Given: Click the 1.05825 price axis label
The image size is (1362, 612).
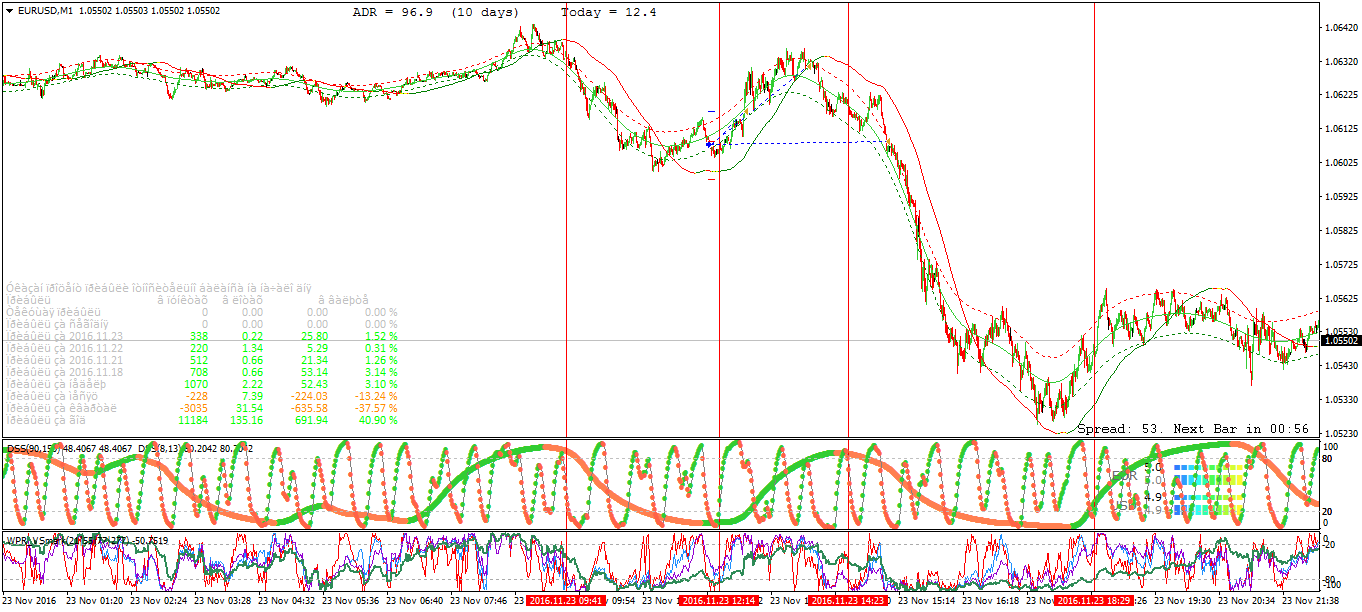Looking at the screenshot, I should [x=1340, y=230].
